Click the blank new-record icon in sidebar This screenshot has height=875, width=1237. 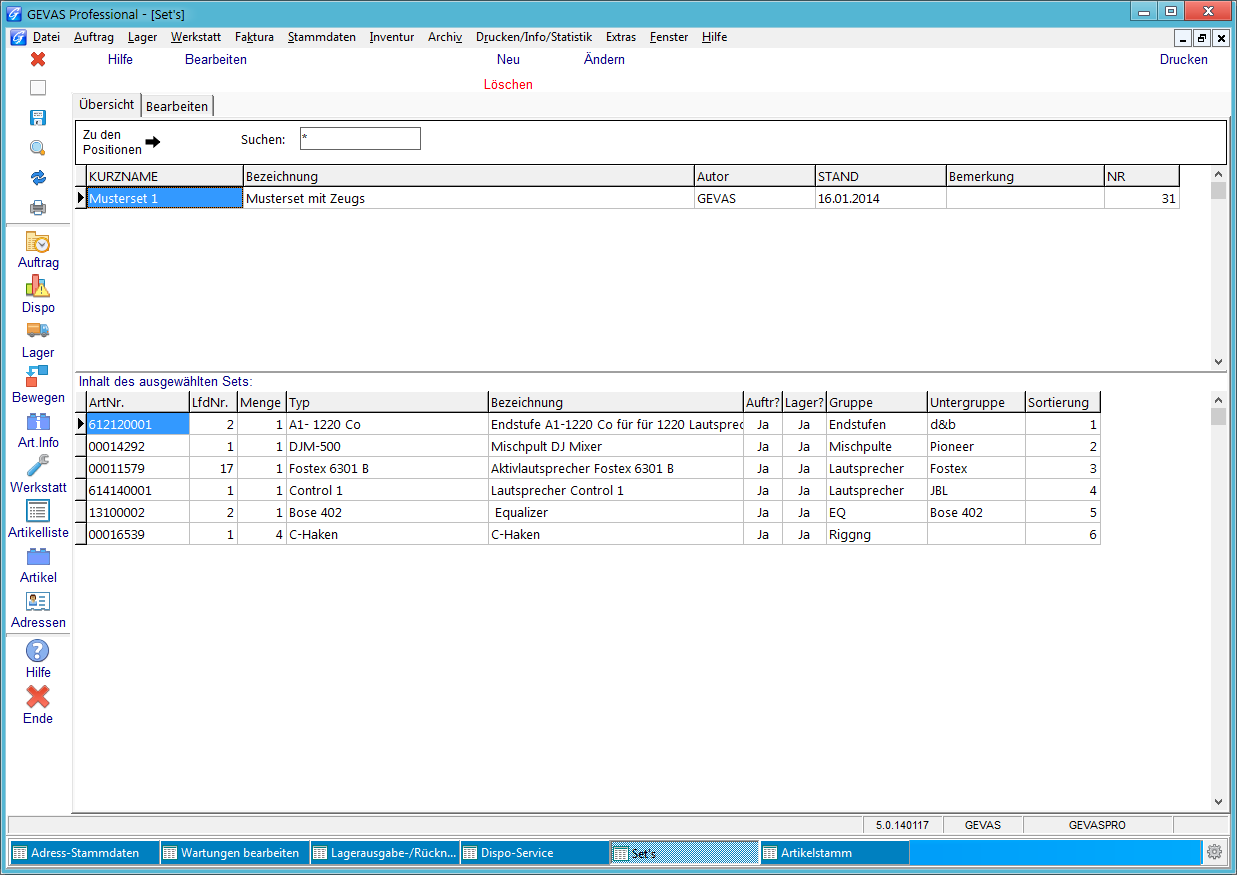38,88
